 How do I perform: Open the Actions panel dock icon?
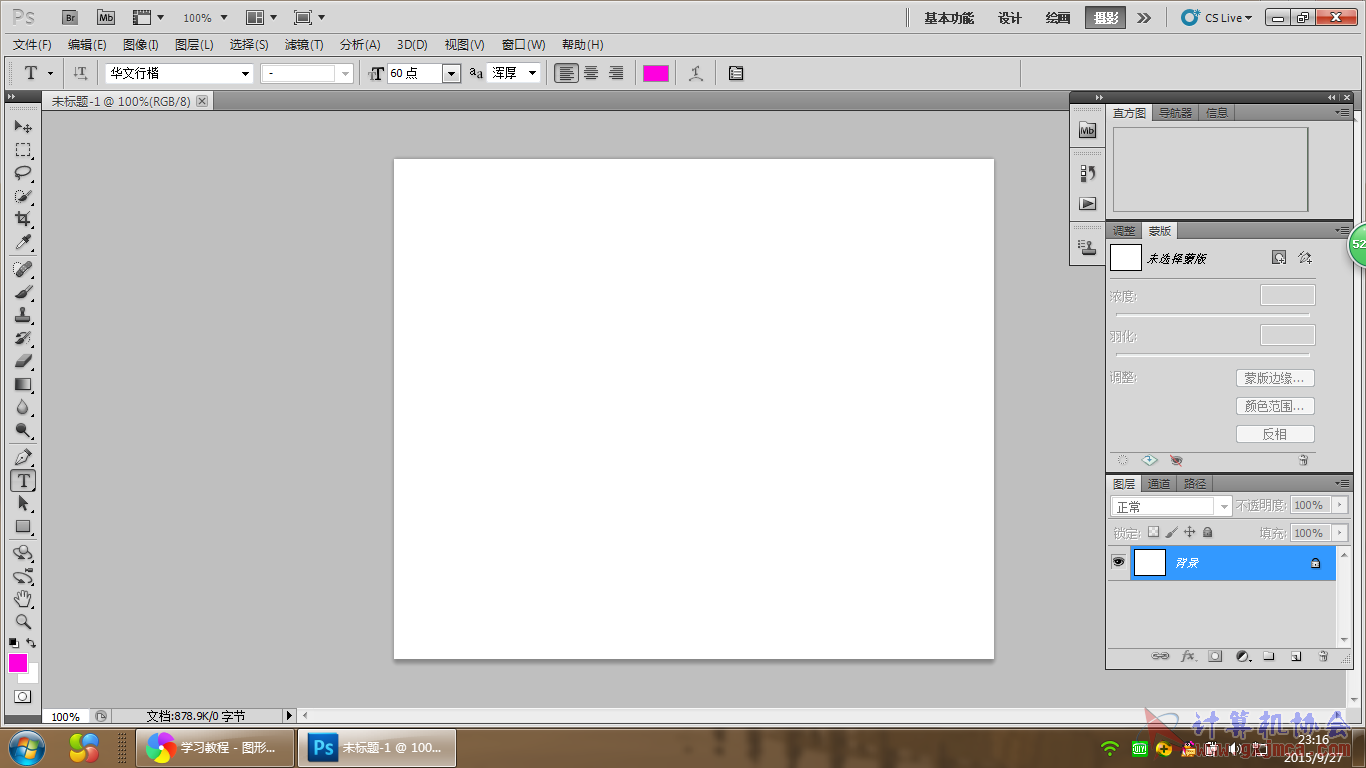tap(1087, 203)
